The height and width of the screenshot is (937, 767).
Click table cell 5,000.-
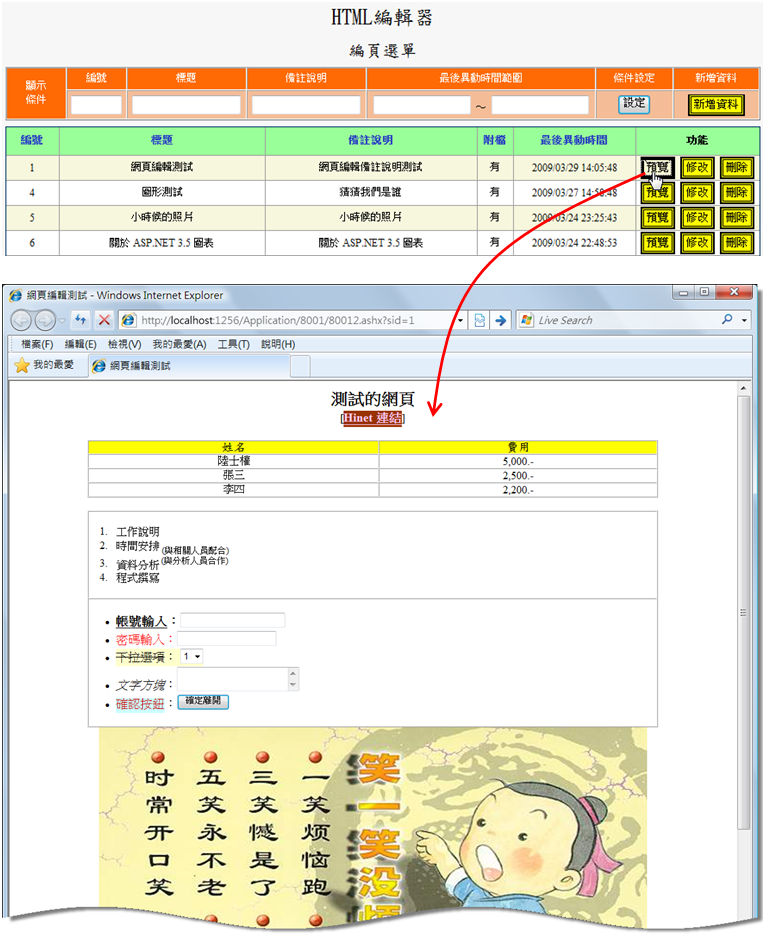[518, 461]
